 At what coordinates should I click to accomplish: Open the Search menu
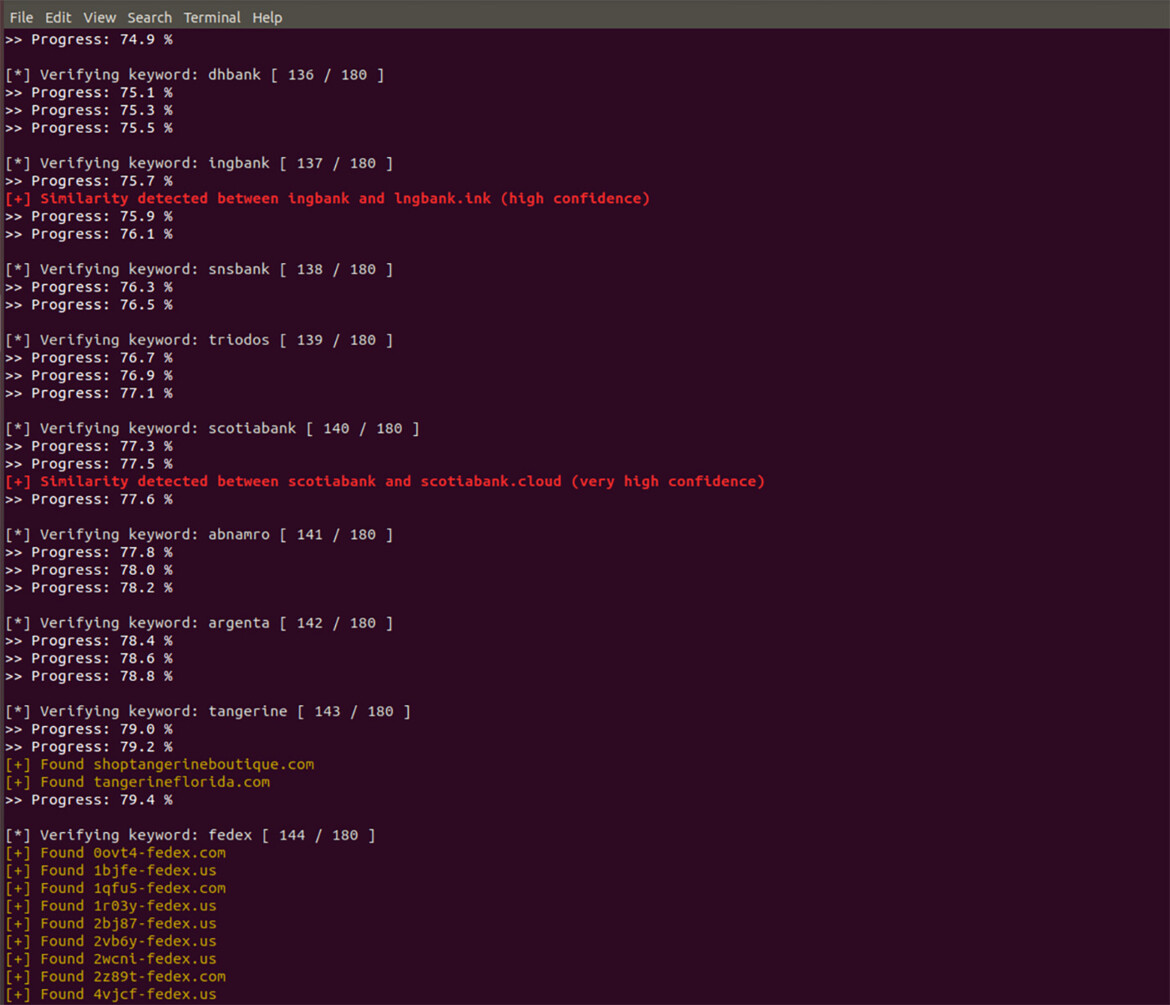tap(149, 17)
